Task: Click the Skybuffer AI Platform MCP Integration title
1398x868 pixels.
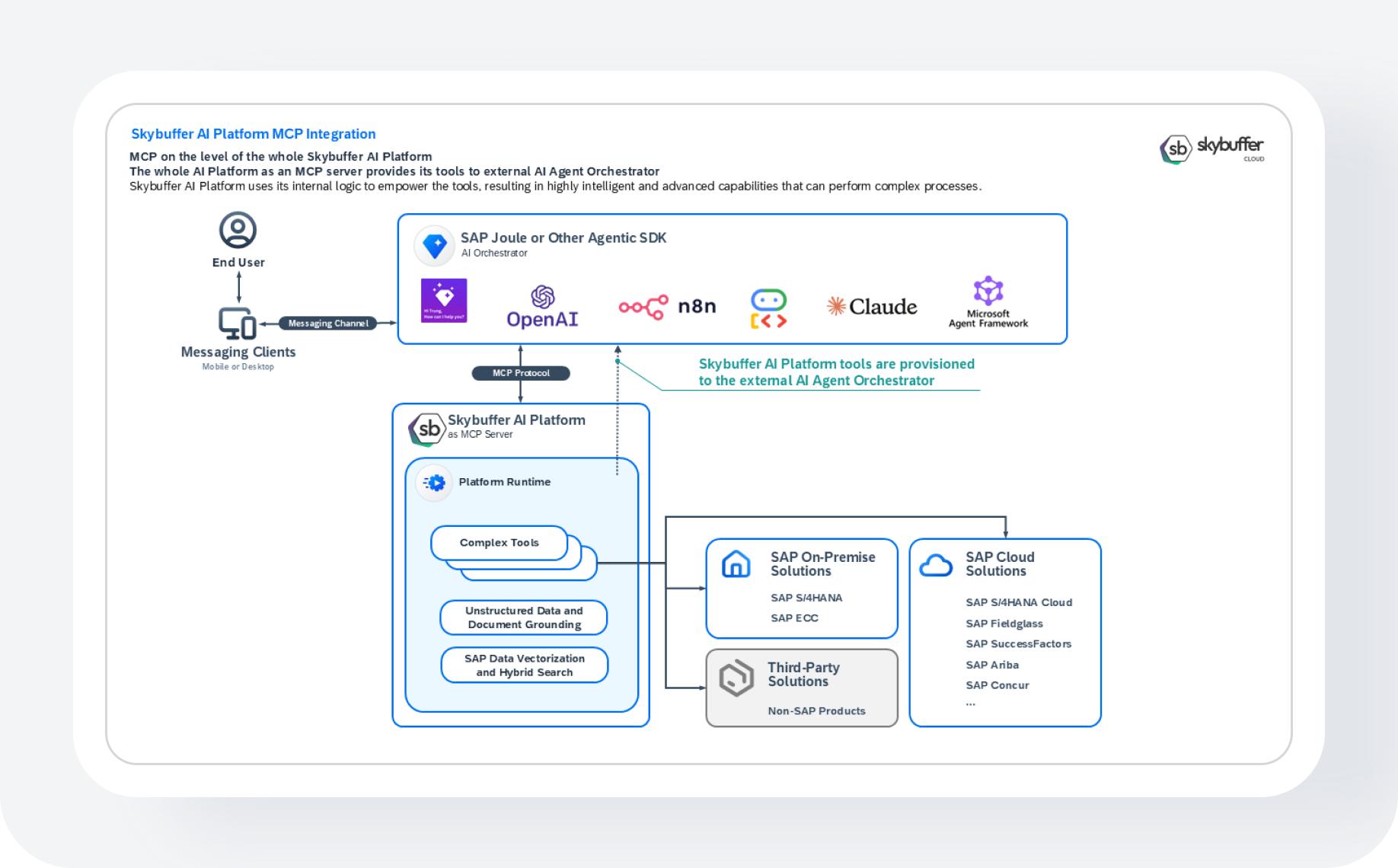Action: pos(254,134)
